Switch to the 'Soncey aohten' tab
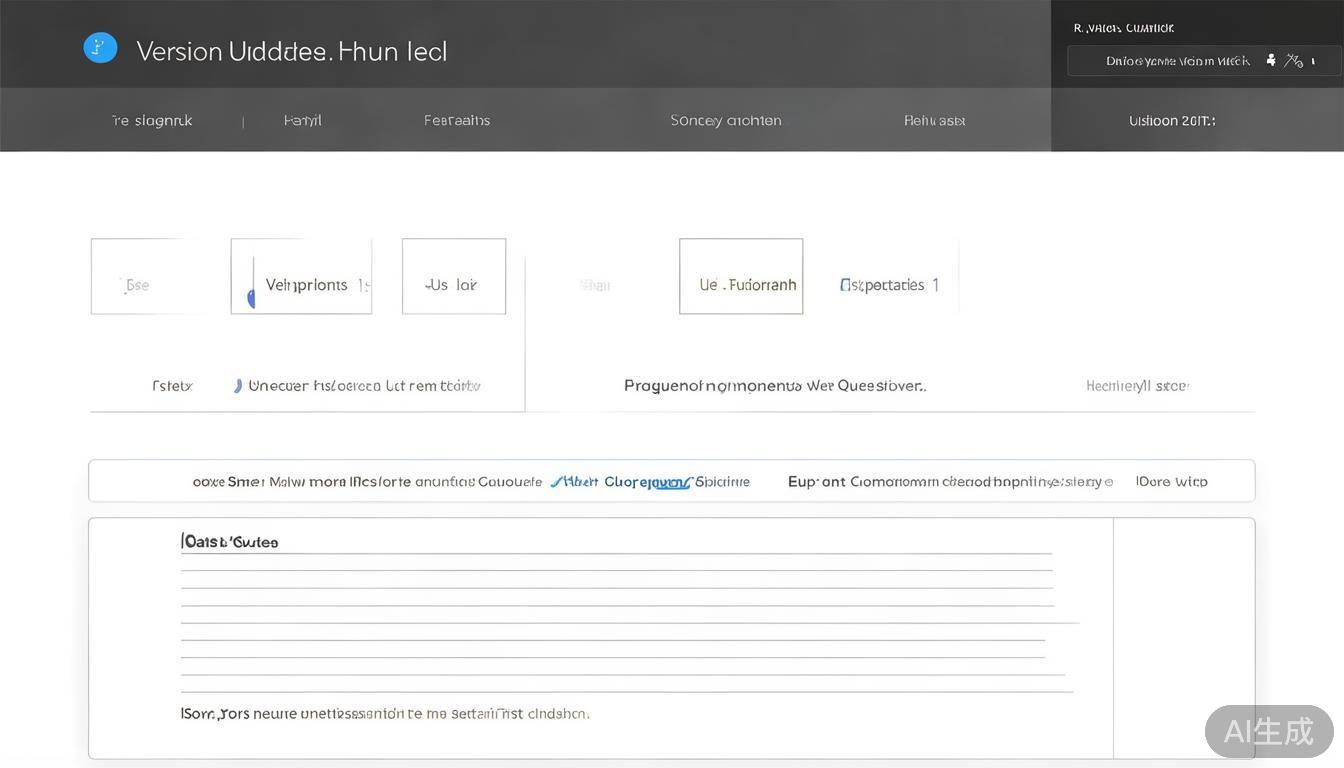The image size is (1344, 768). point(726,120)
